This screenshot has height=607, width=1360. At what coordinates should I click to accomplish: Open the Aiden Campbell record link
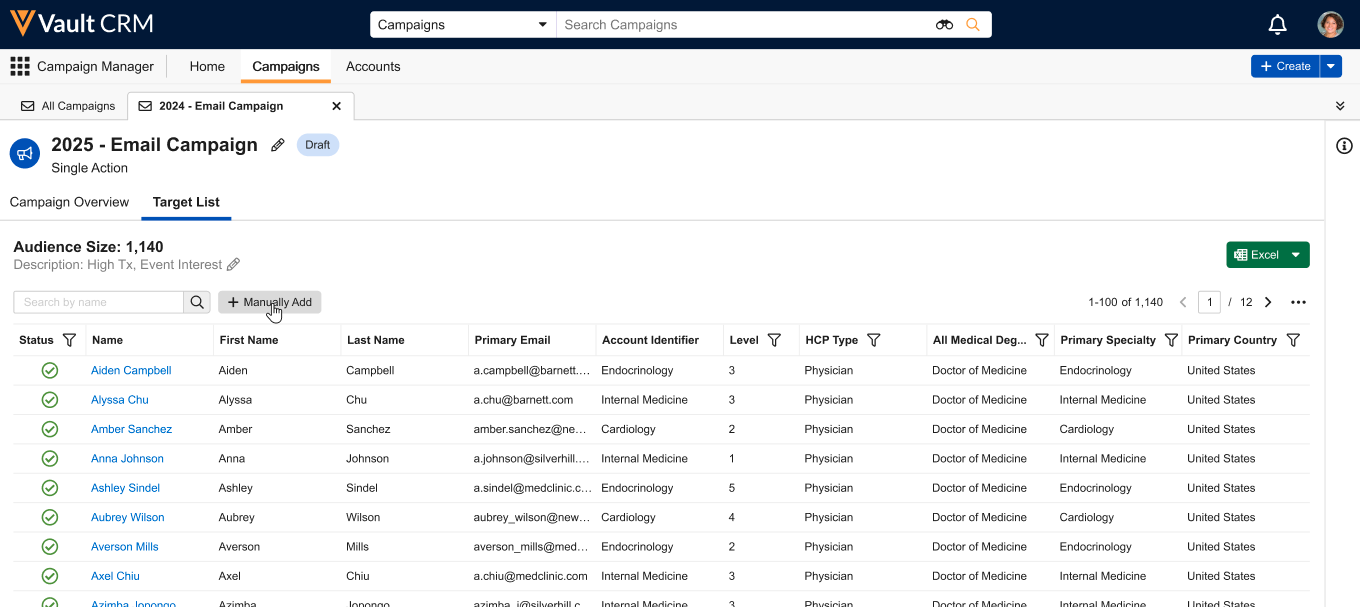(131, 370)
